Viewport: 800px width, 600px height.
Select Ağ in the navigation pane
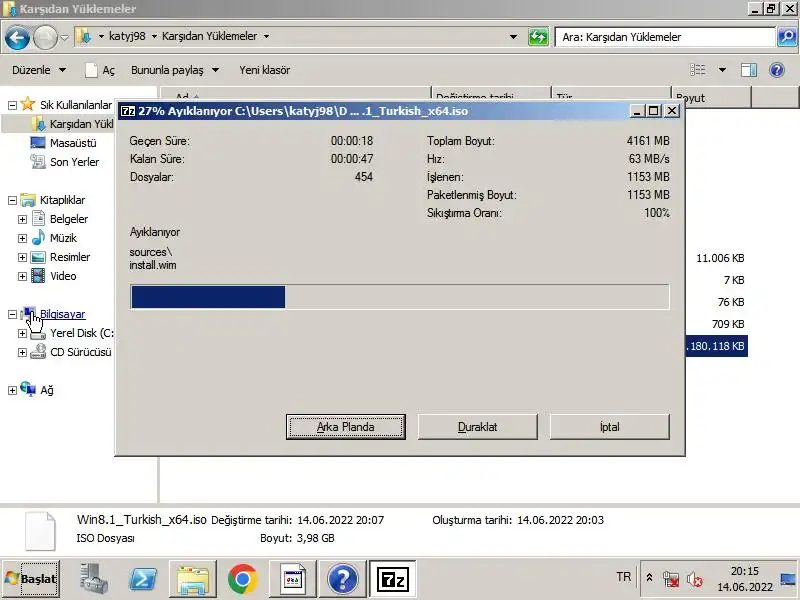pyautogui.click(x=47, y=390)
